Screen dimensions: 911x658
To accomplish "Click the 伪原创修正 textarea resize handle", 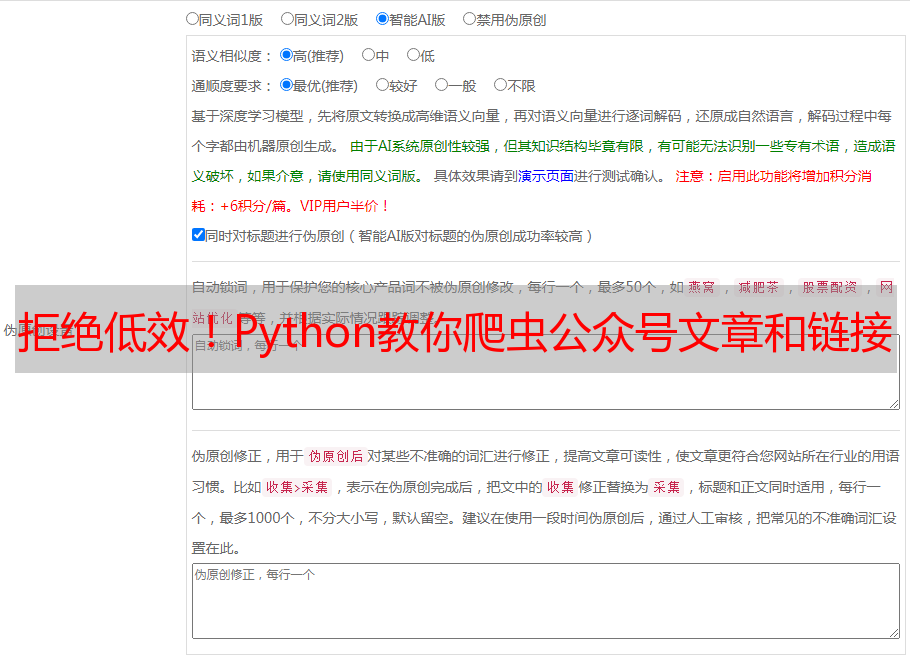I will 894,634.
